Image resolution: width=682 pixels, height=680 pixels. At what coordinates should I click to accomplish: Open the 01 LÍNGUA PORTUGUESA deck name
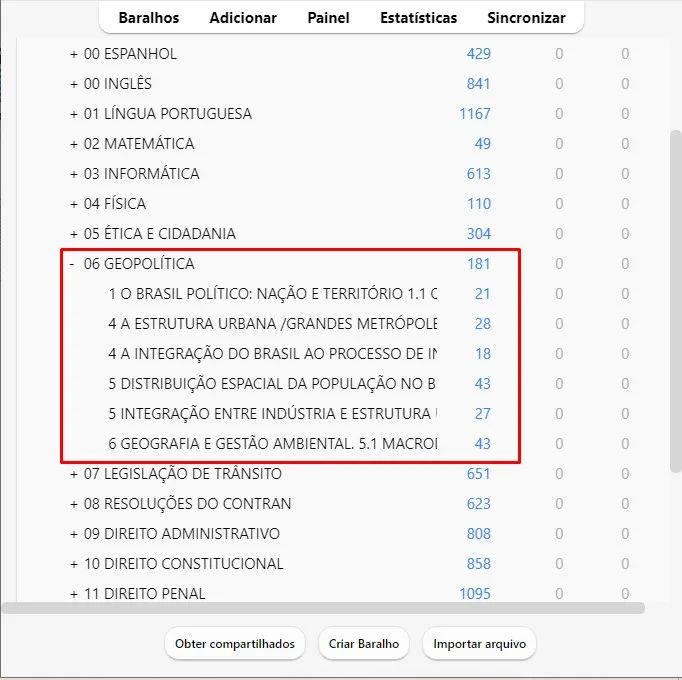[167, 114]
